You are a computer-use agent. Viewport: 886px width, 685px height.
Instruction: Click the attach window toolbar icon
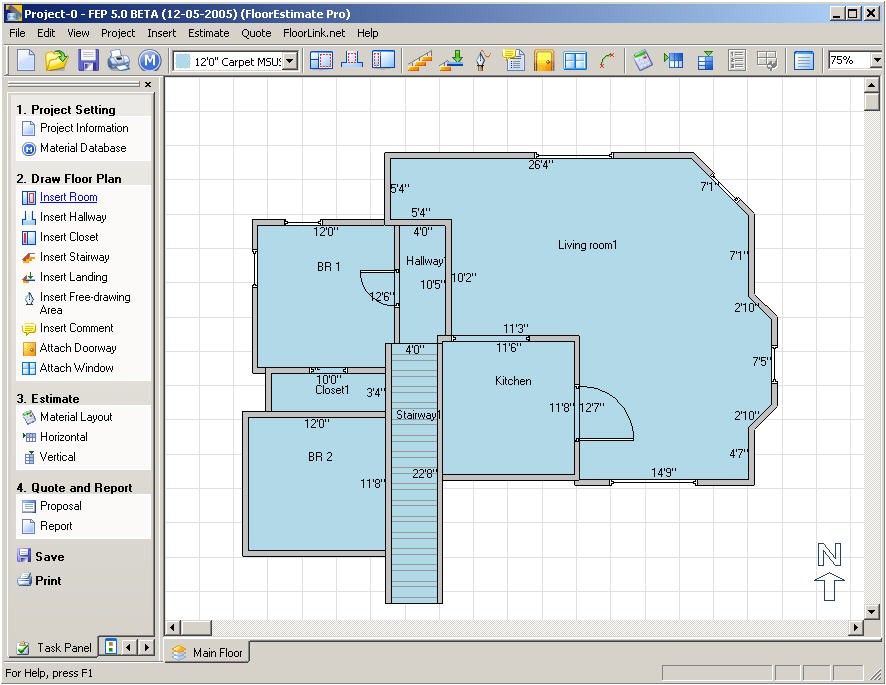click(x=575, y=60)
